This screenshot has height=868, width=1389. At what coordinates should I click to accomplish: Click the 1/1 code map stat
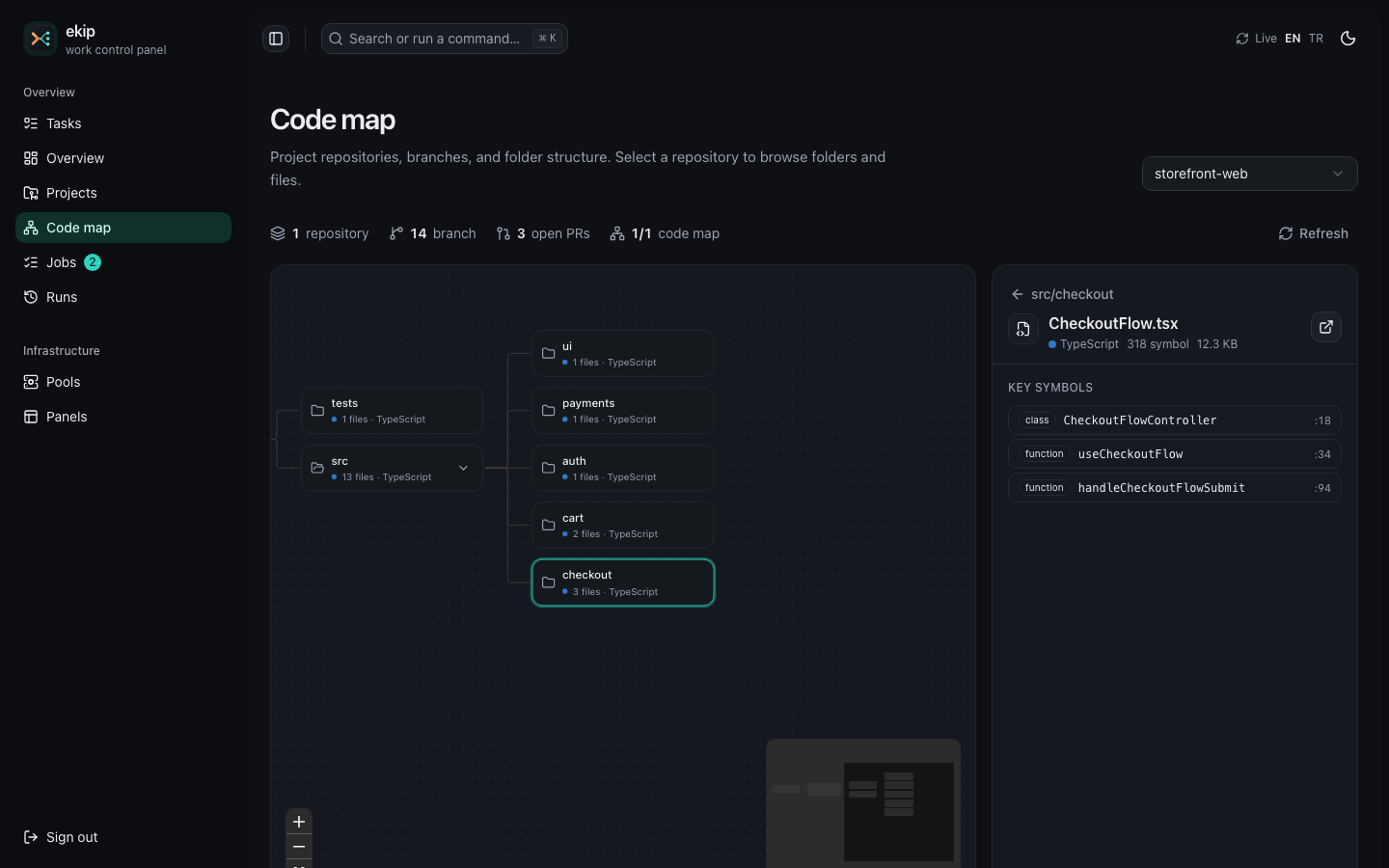pos(665,233)
